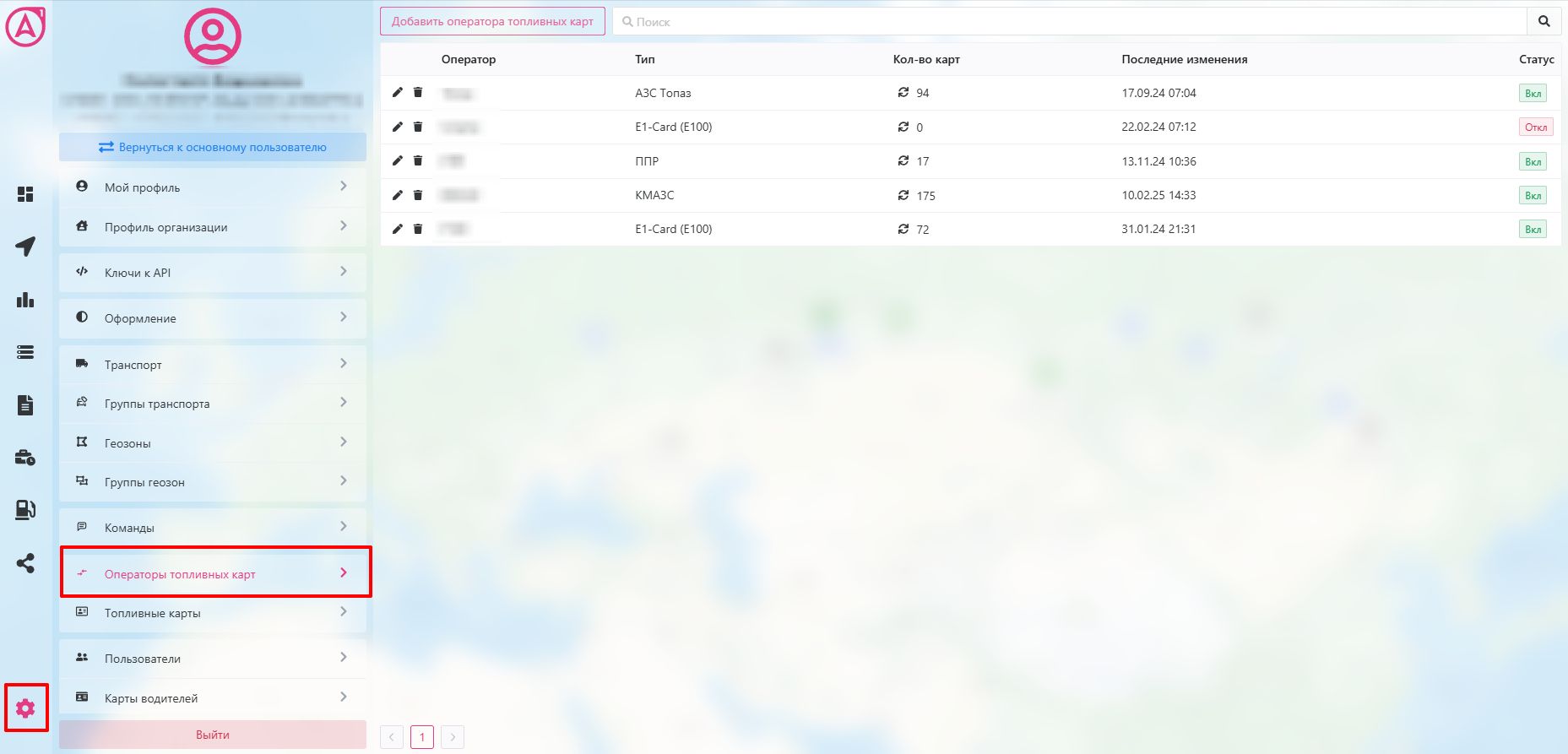Refresh card count for E1-Card with 0

click(x=903, y=127)
